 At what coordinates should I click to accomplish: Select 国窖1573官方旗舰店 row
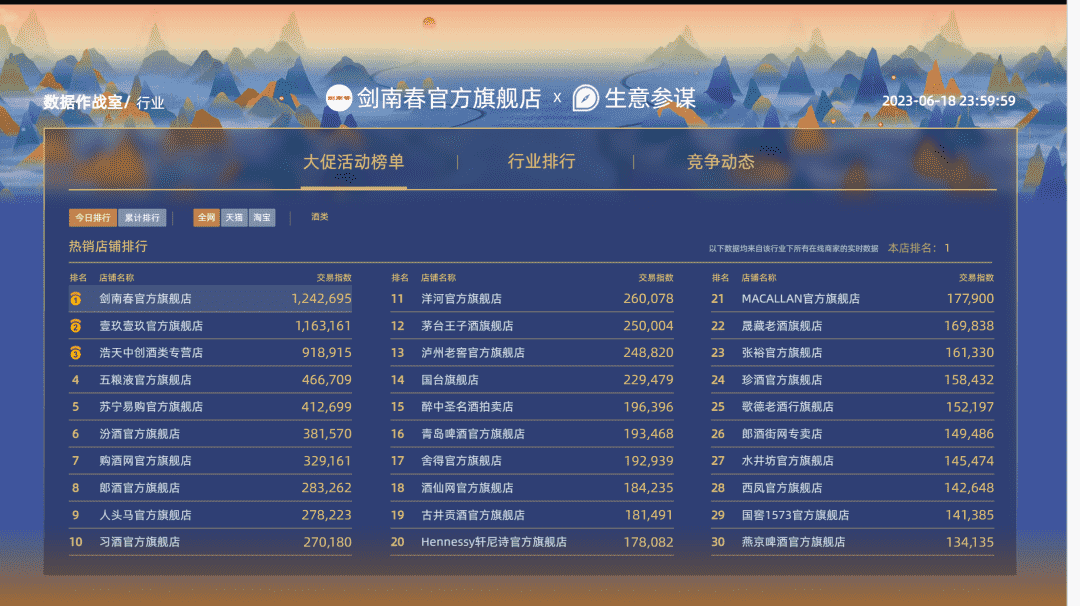(x=853, y=515)
